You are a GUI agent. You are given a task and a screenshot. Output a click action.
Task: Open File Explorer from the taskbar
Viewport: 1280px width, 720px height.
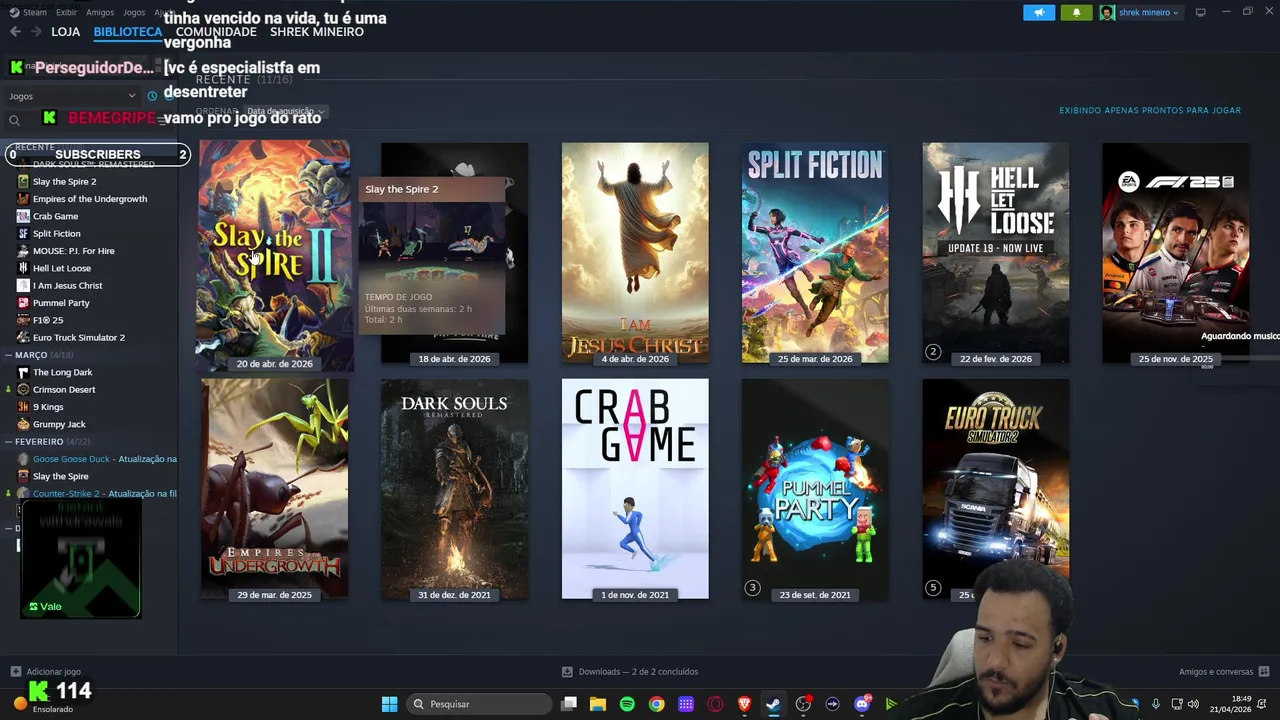point(598,704)
